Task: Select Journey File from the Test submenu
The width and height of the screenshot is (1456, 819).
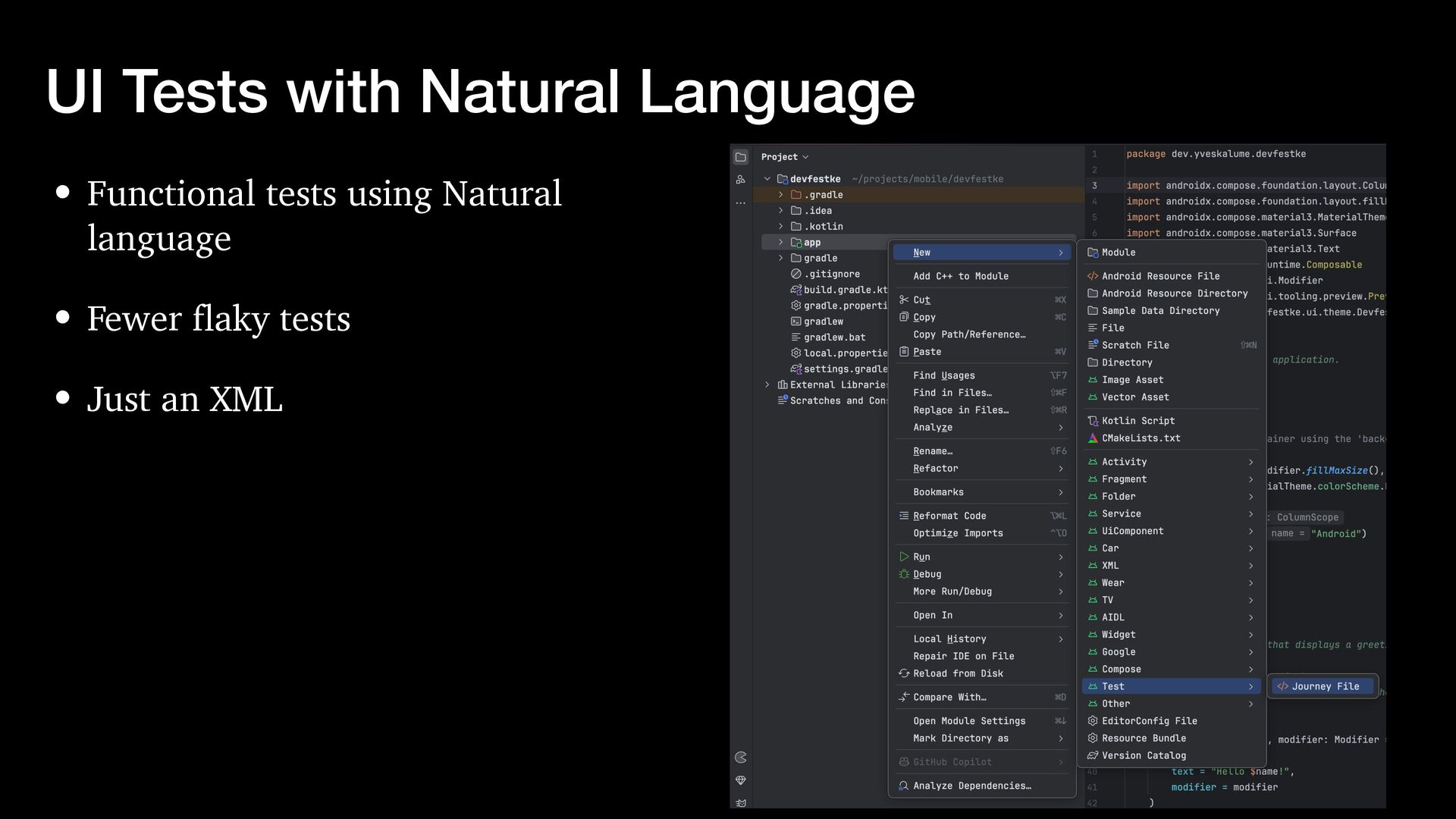Action: [x=1325, y=686]
